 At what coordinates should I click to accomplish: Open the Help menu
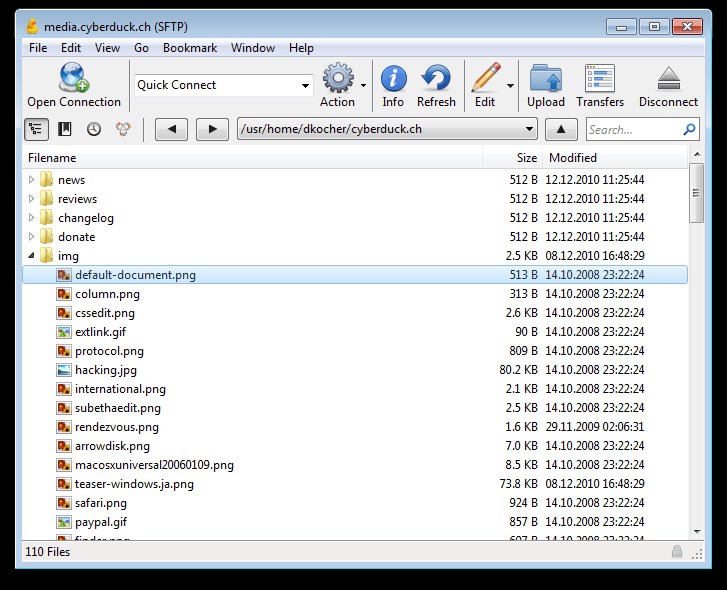point(301,48)
